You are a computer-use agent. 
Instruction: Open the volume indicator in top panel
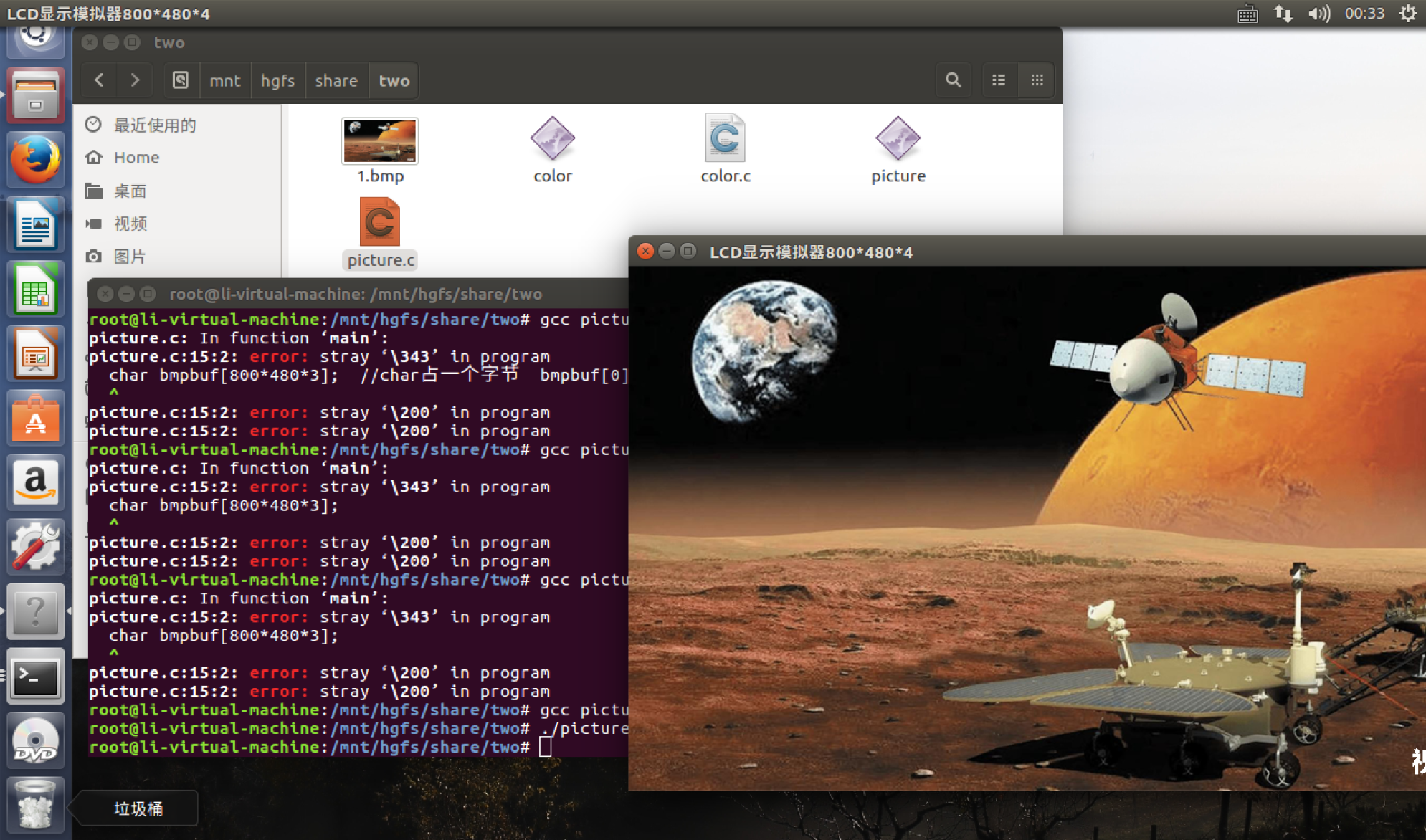(x=1318, y=14)
